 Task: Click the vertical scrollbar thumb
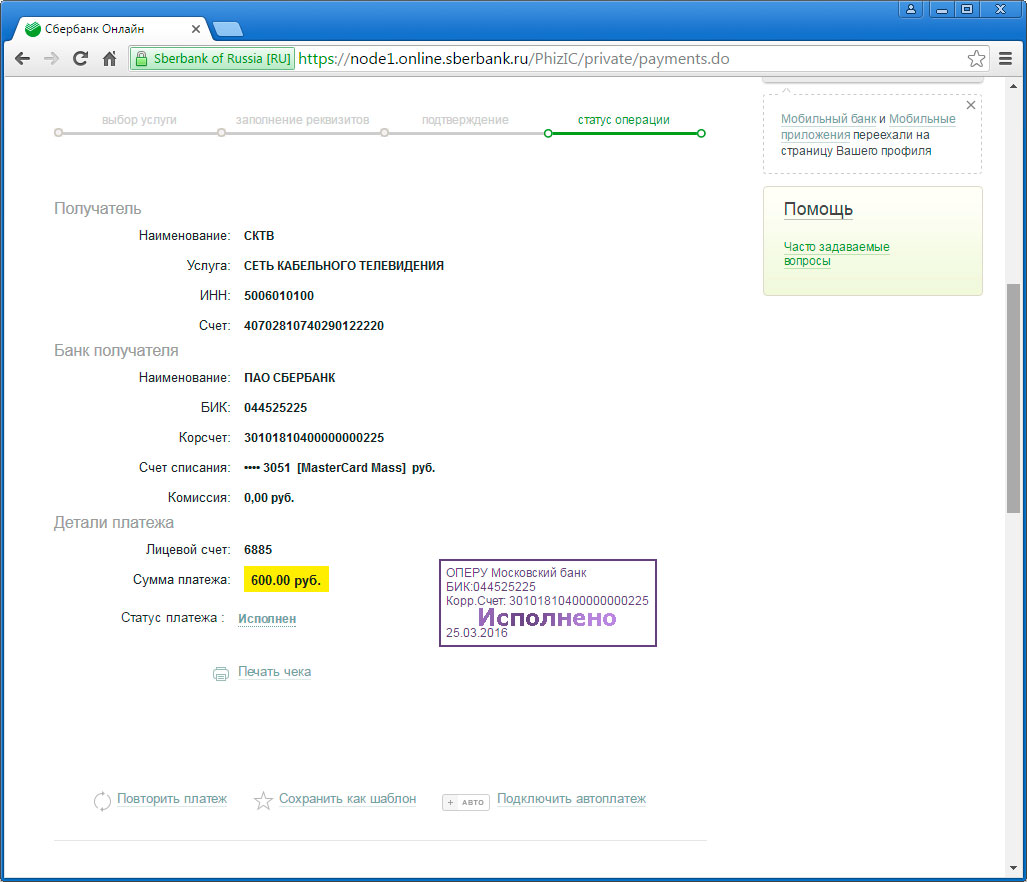point(1013,398)
